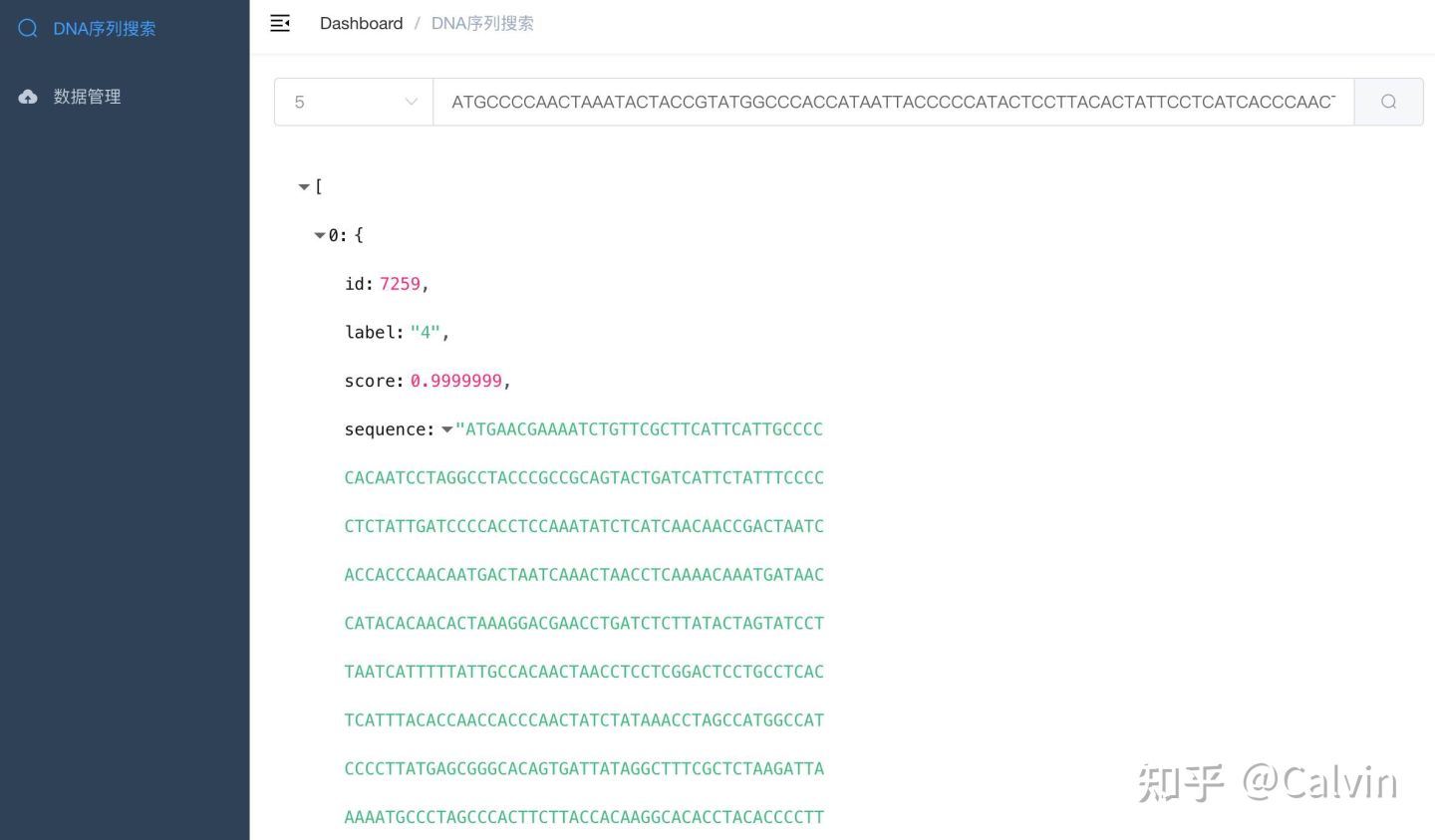Click the score value 0.9999999
The width and height of the screenshot is (1435, 840).
click(x=455, y=381)
